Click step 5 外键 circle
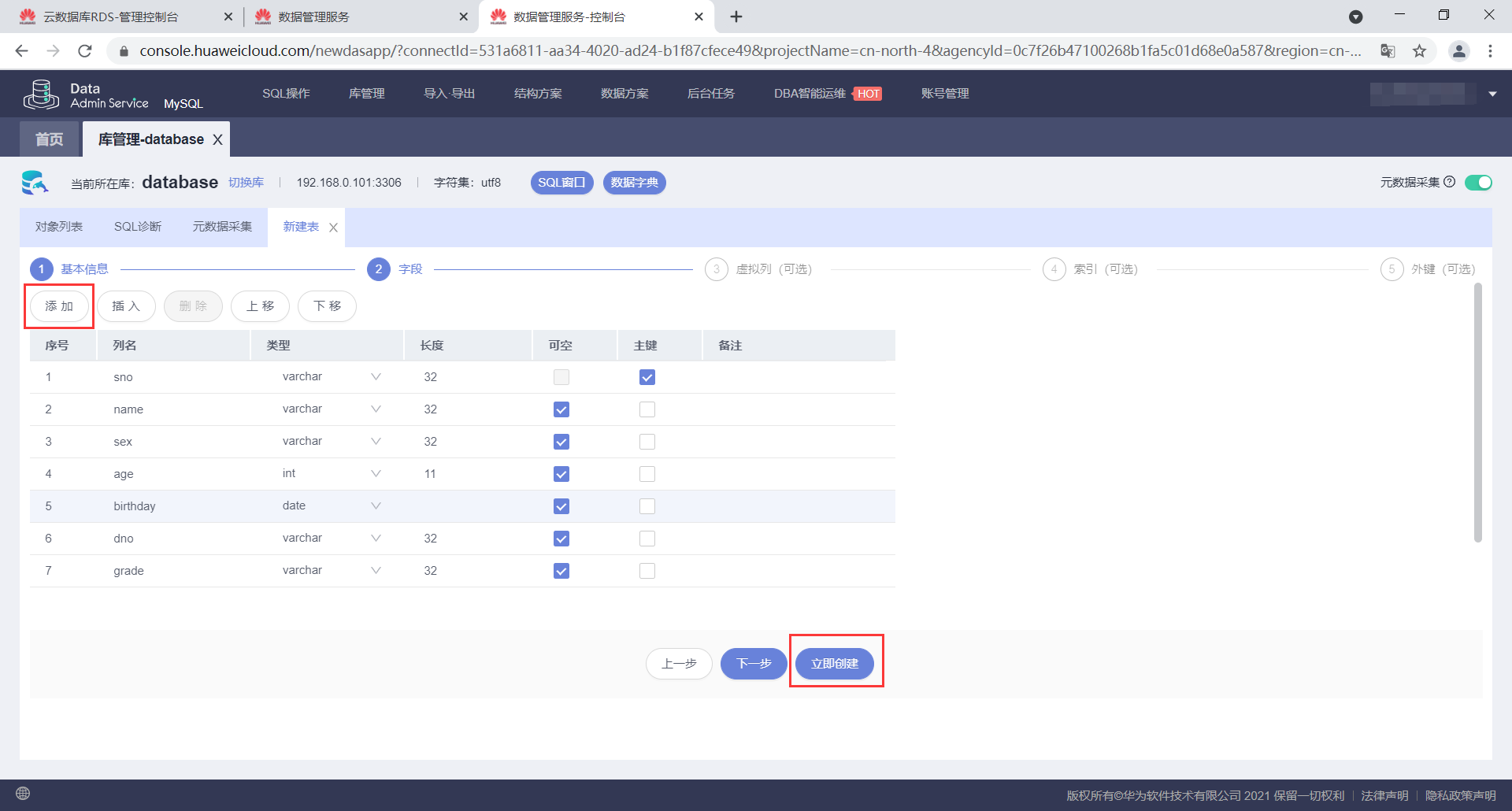 [1392, 269]
